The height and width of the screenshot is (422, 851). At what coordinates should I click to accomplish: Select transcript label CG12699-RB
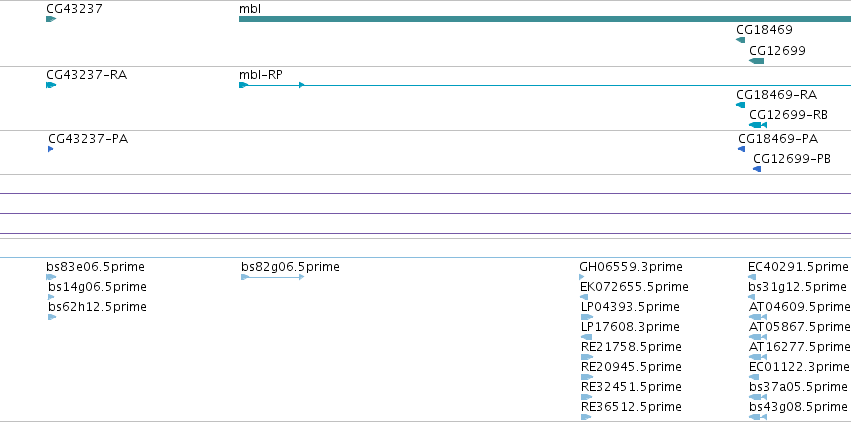[789, 115]
